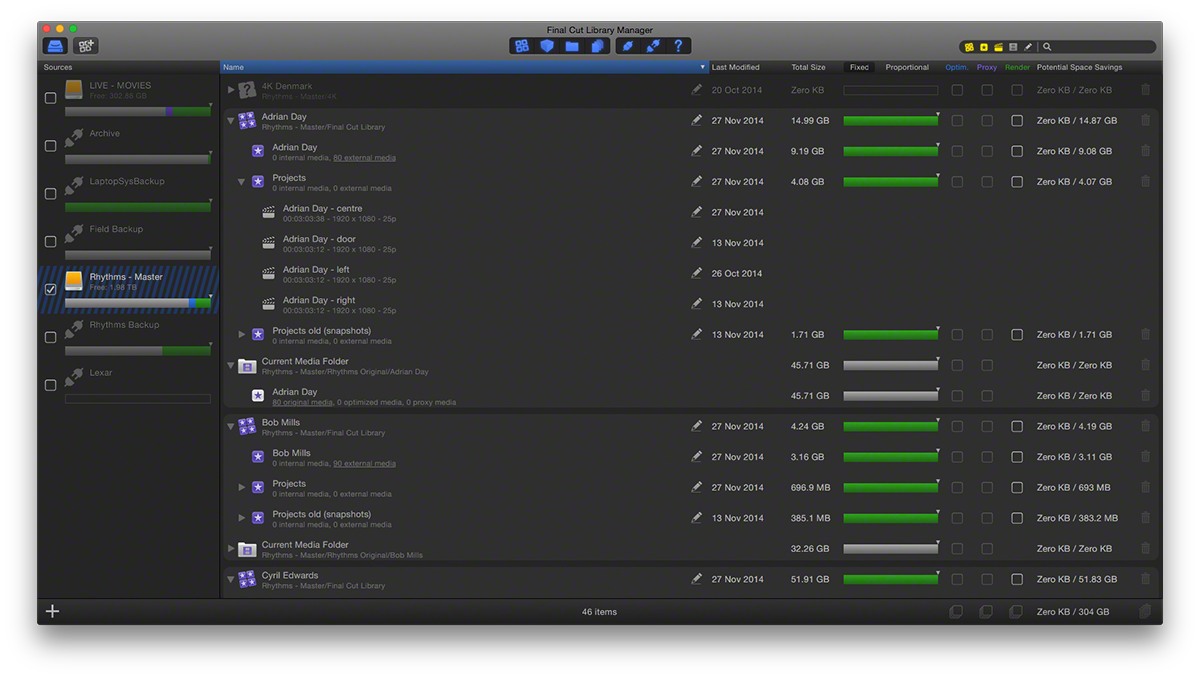The height and width of the screenshot is (678, 1200).
Task: Switch size bars to Proportional mode
Action: [x=907, y=67]
